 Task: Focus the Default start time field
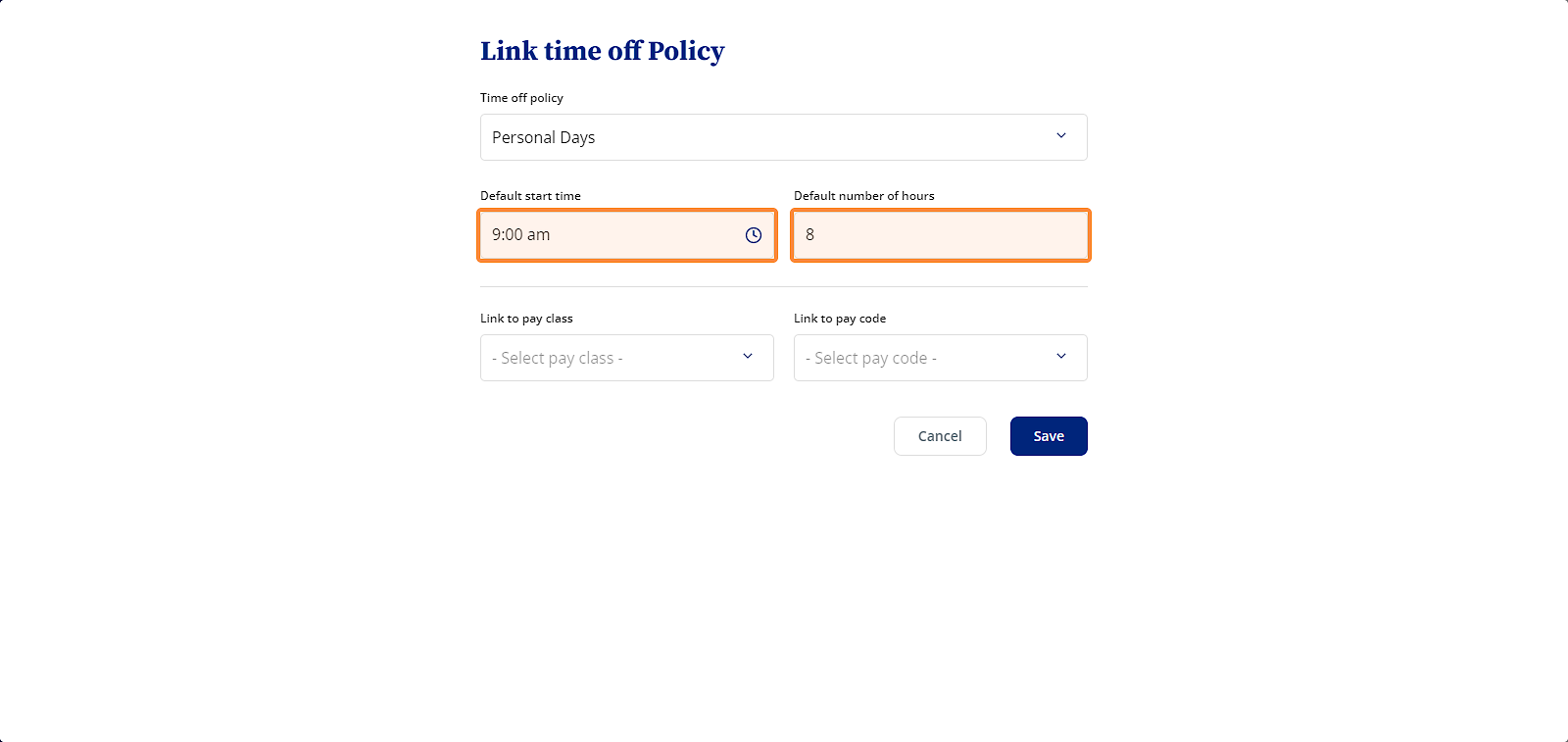pyautogui.click(x=627, y=235)
